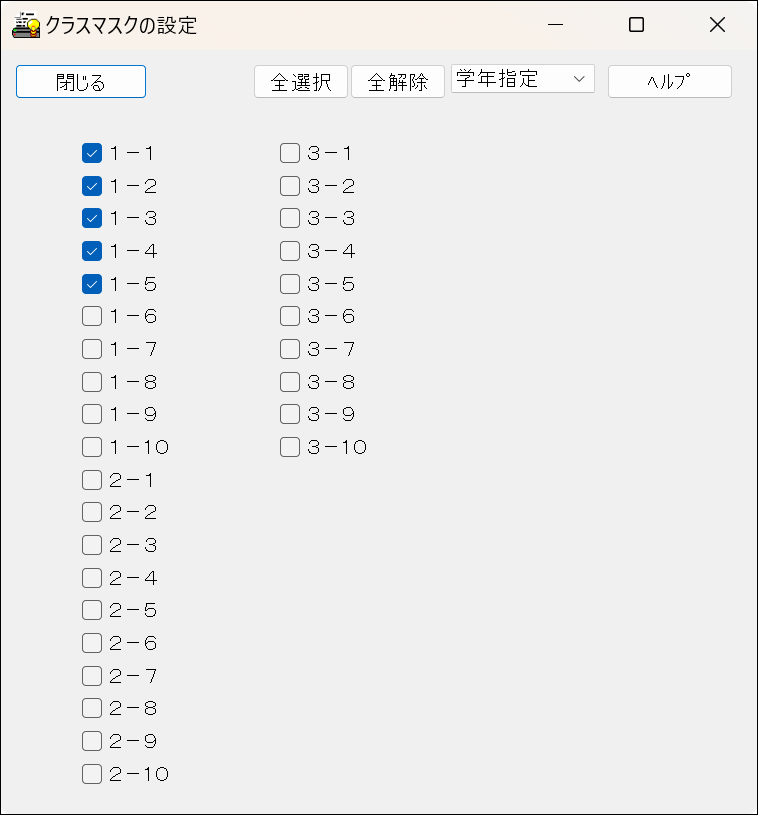
Task: Check the 2－7 class checkbox
Action: 92,675
